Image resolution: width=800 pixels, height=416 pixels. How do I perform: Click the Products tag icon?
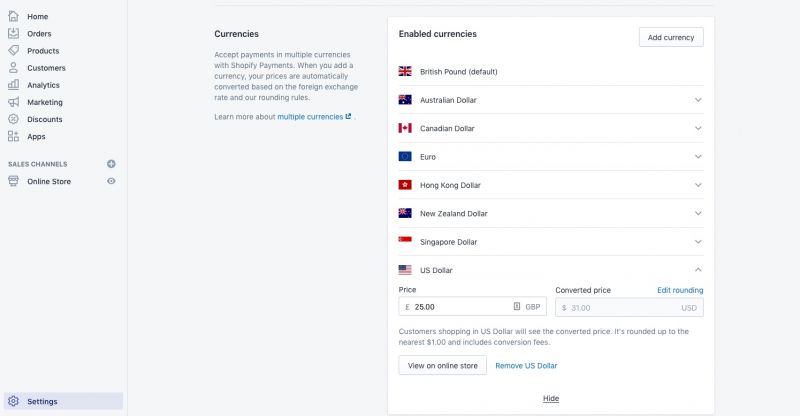pyautogui.click(x=14, y=51)
